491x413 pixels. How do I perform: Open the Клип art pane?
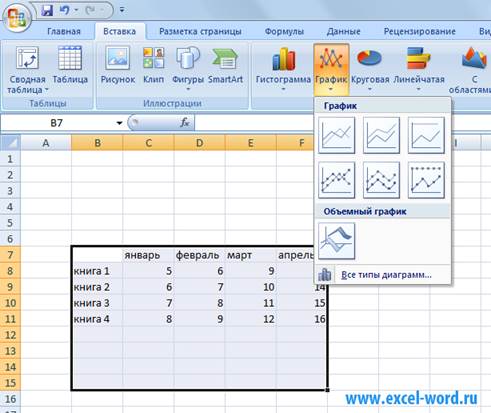pyautogui.click(x=153, y=65)
